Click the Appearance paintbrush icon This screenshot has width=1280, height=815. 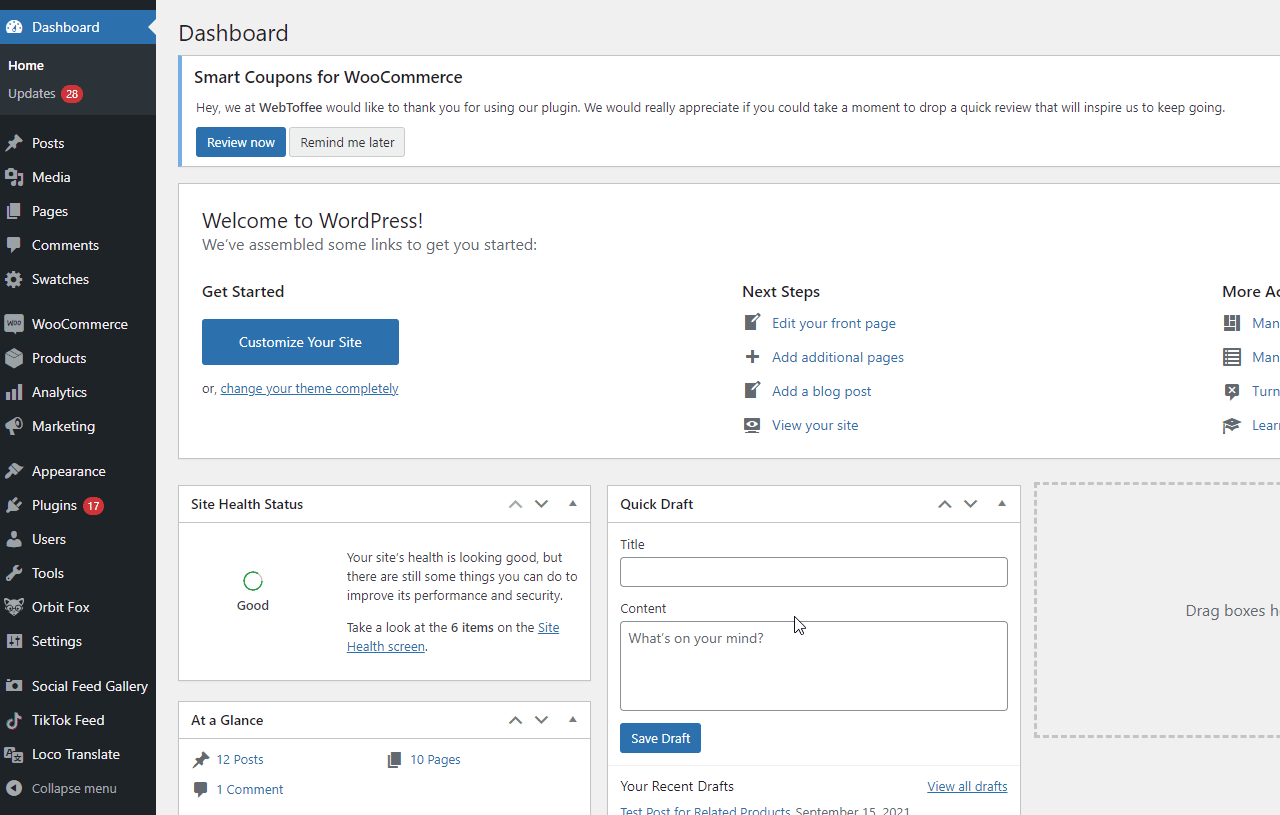[x=14, y=471]
